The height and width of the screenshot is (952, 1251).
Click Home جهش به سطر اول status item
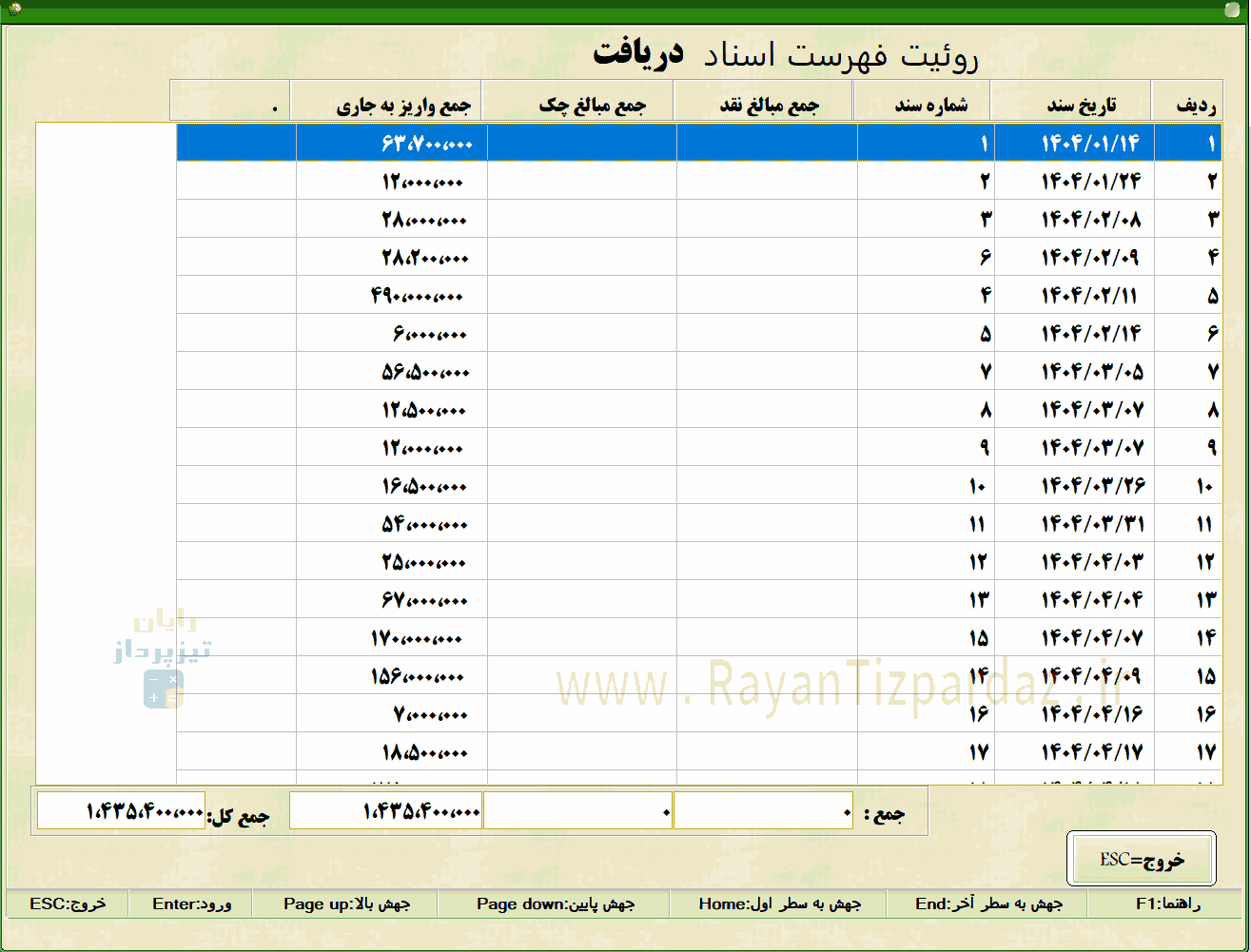pyautogui.click(x=778, y=903)
